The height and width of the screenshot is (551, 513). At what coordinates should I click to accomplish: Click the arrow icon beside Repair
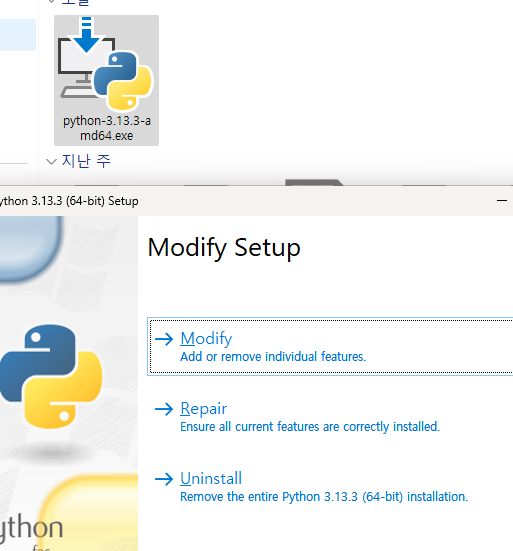pos(164,409)
